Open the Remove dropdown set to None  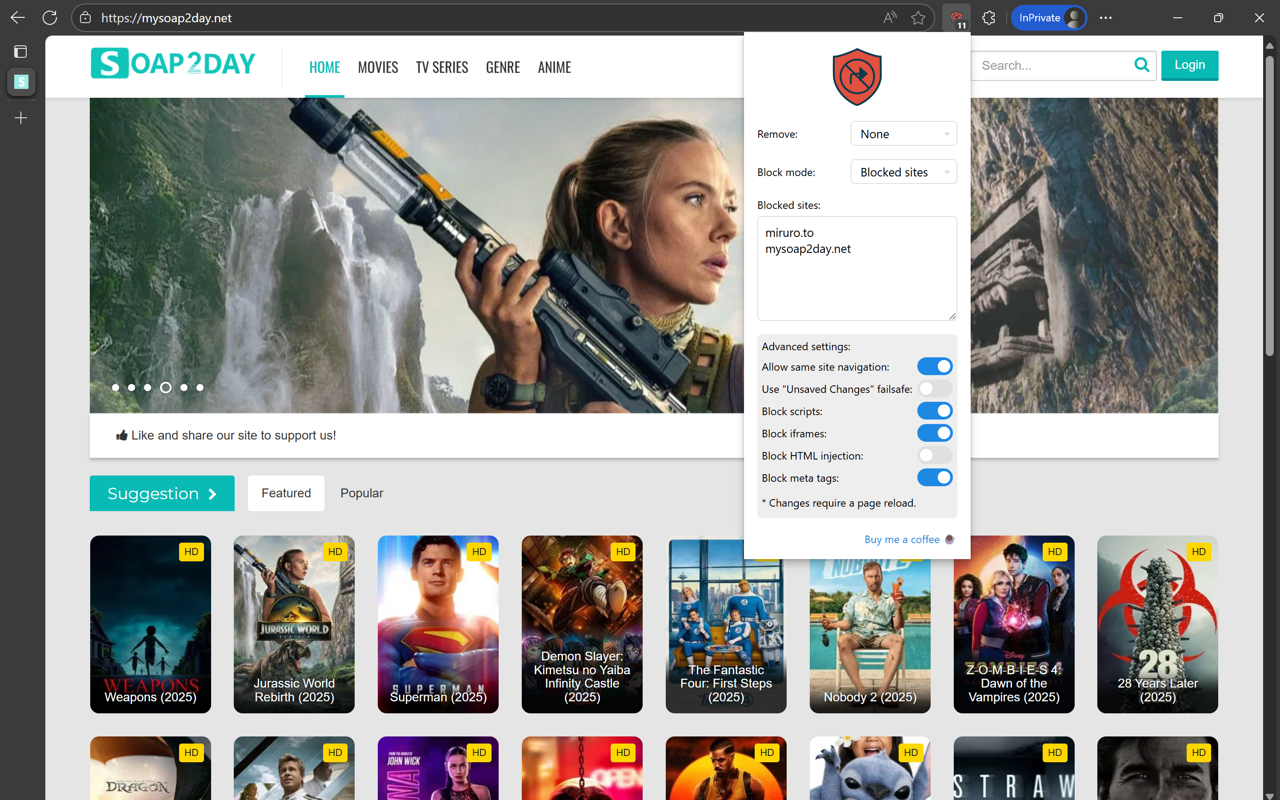click(x=903, y=134)
